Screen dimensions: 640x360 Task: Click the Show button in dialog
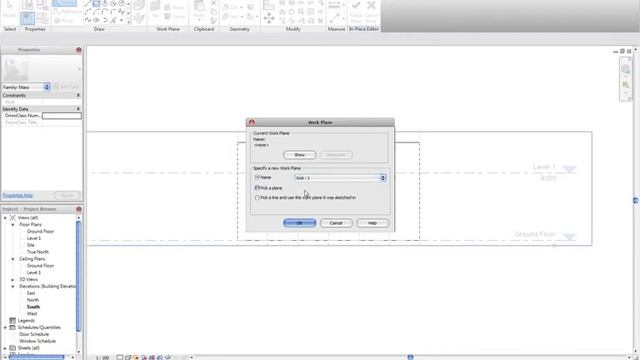[x=300, y=155]
